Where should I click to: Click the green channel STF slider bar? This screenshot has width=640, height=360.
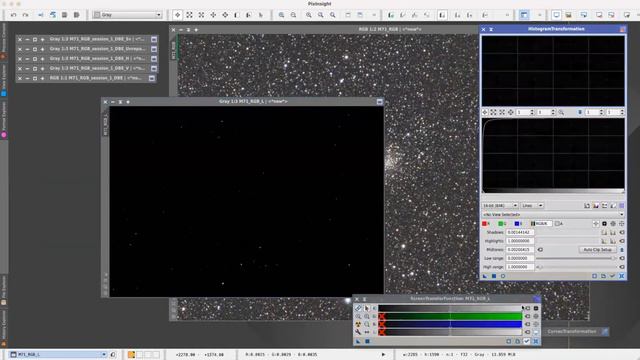tap(450, 316)
